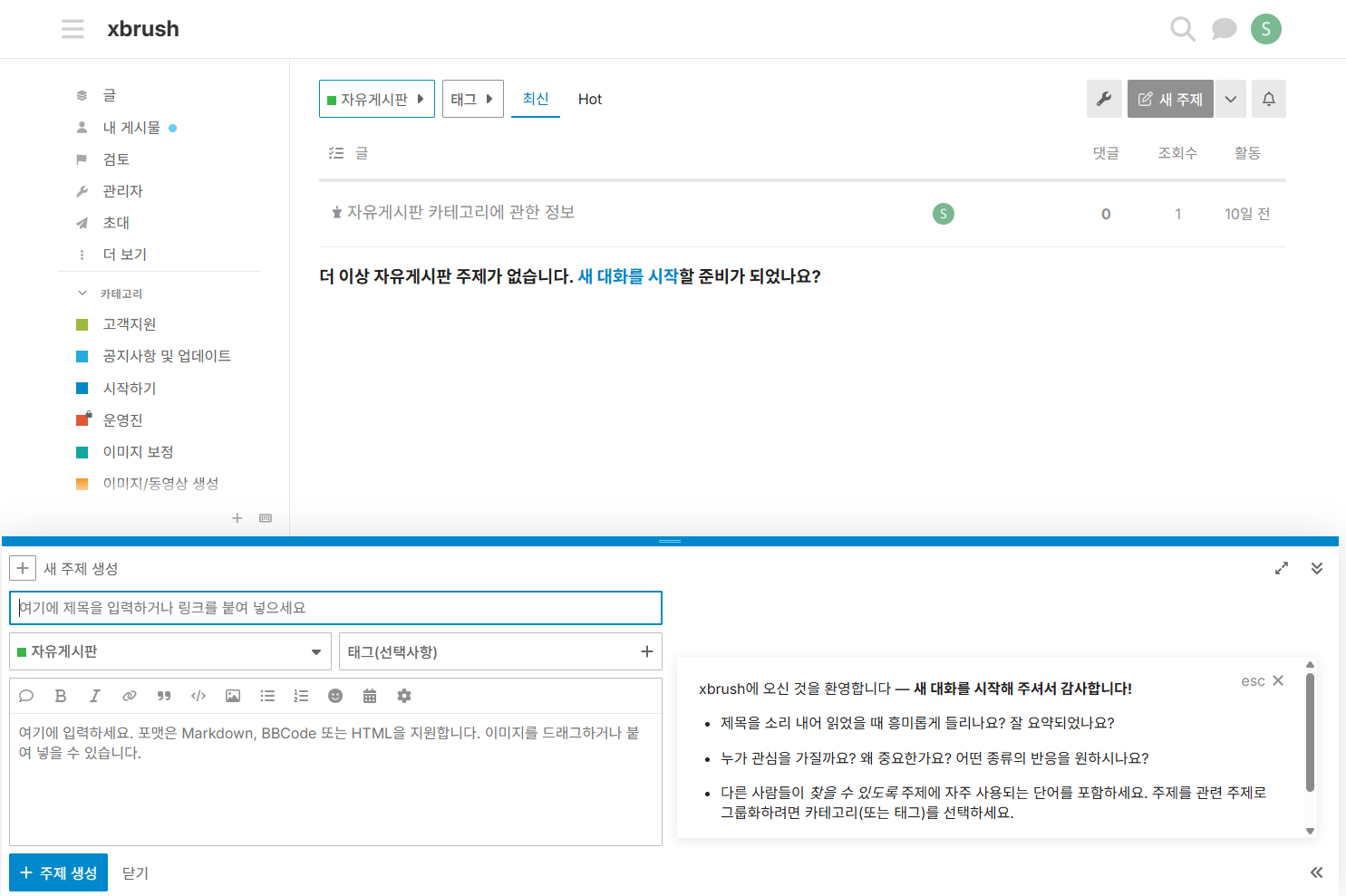Switch to the Hot tab

tap(589, 99)
